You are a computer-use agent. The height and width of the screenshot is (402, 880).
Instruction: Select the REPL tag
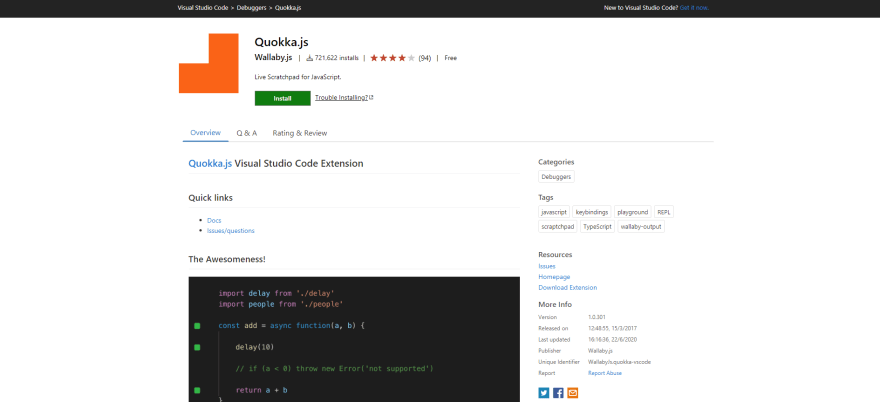663,212
